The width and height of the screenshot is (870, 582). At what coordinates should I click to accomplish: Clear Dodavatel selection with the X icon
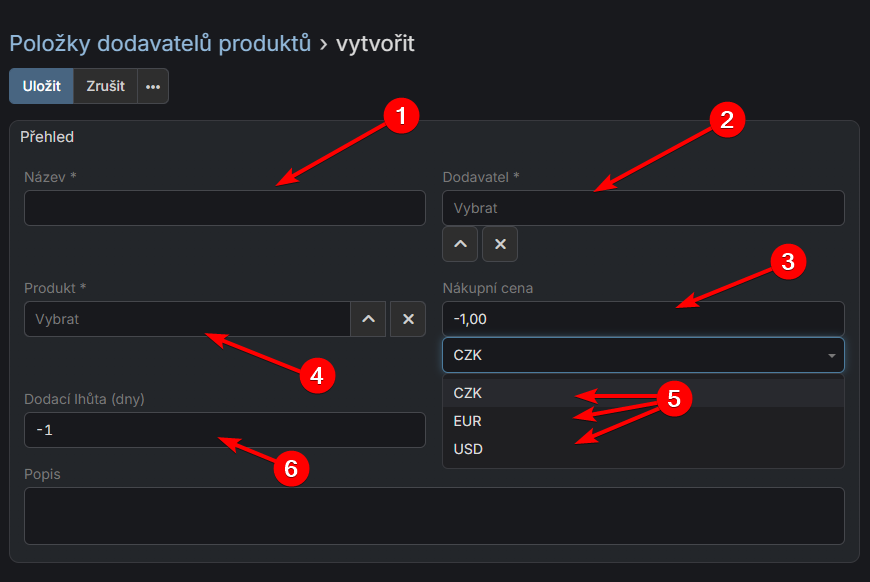click(500, 244)
